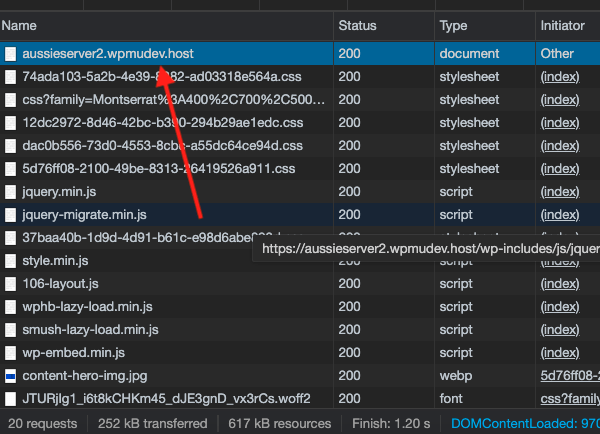Click the file icon beside 74ada103 css
Viewport: 600px width, 434px height.
point(11,77)
